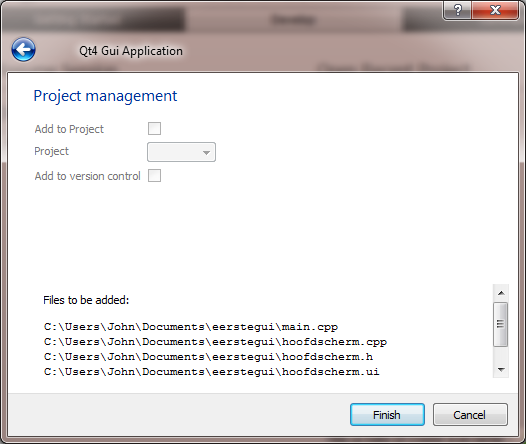Click the Add to version control label
Viewport: 526px width, 444px height.
pyautogui.click(x=88, y=176)
